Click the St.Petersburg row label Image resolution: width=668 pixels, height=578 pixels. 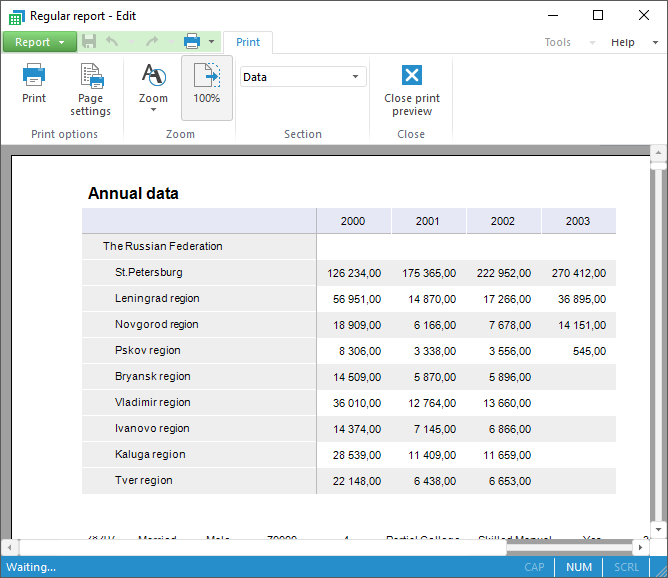pyautogui.click(x=149, y=272)
